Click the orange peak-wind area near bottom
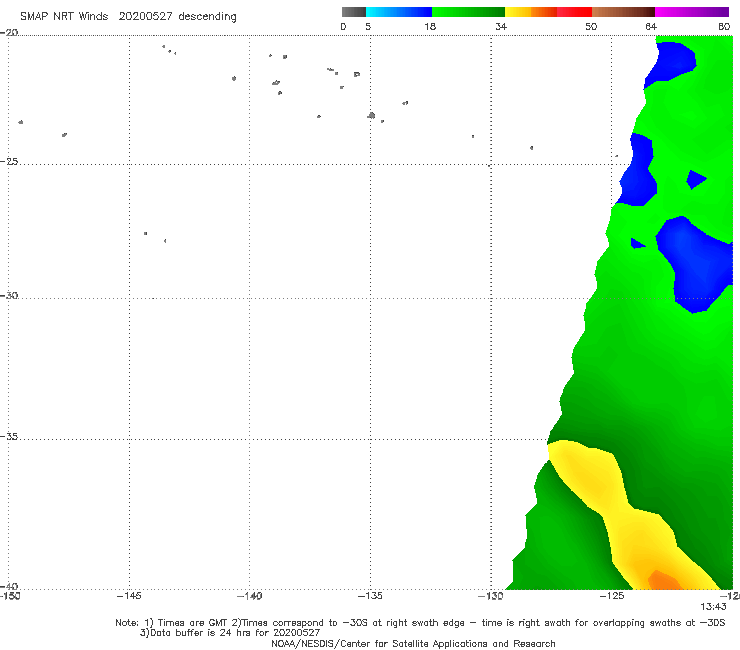This screenshot has height=650, width=740. (664, 581)
